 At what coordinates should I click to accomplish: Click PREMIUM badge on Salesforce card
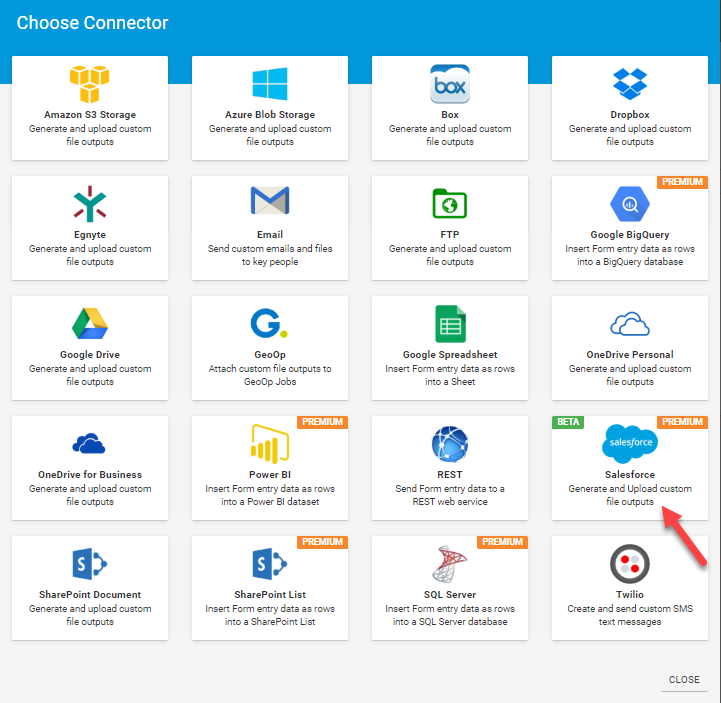[x=682, y=422]
